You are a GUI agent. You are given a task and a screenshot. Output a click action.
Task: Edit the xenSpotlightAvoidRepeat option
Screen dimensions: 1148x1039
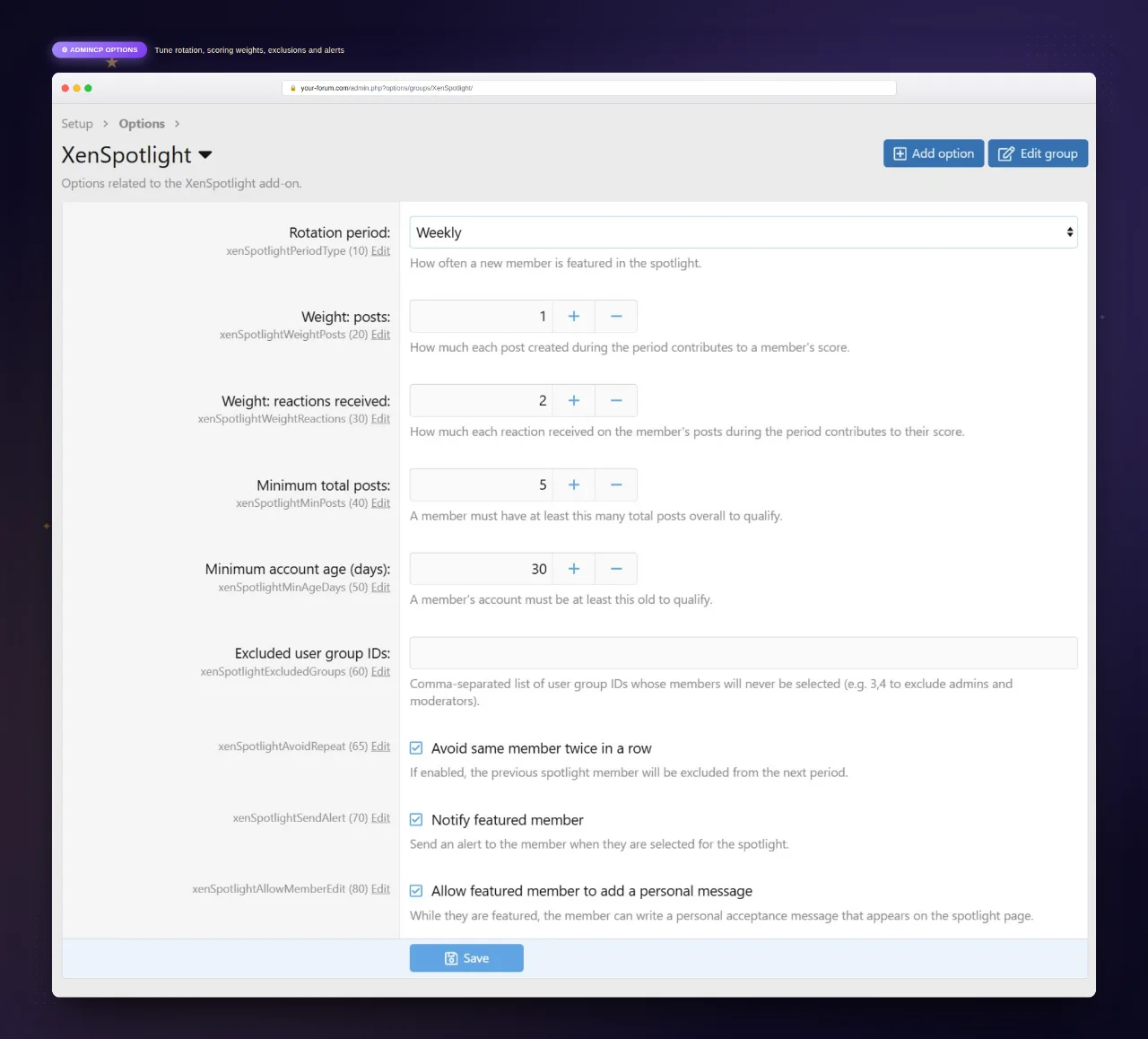(x=380, y=747)
